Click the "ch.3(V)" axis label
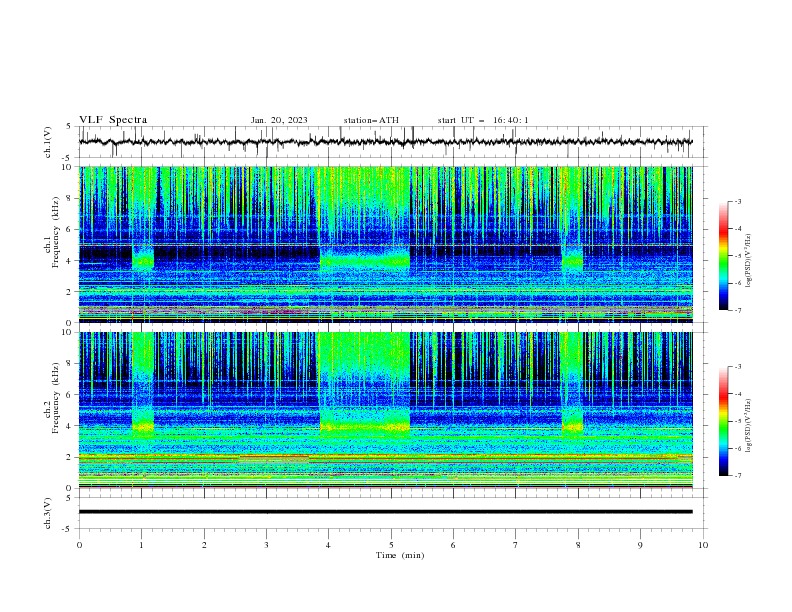 48,513
